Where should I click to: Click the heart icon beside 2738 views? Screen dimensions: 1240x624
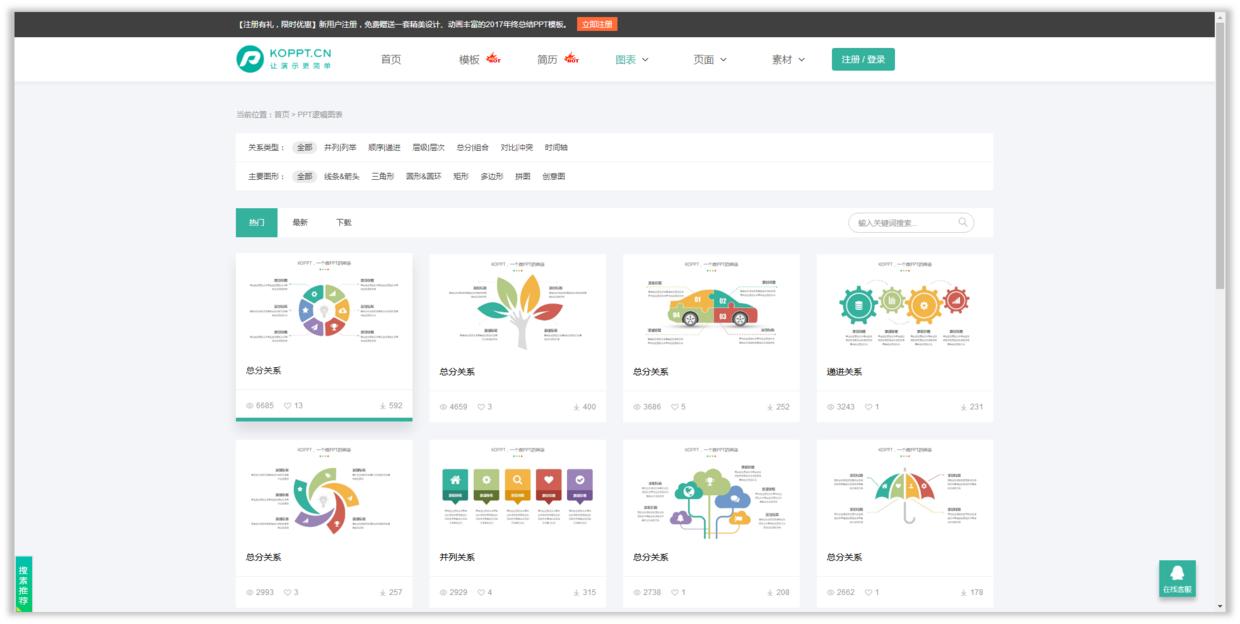point(675,592)
